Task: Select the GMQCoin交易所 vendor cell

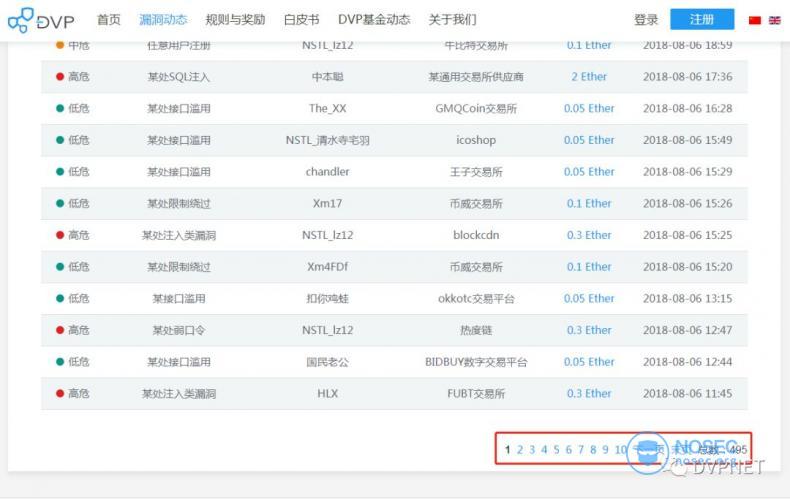Action: pyautogui.click(x=476, y=108)
